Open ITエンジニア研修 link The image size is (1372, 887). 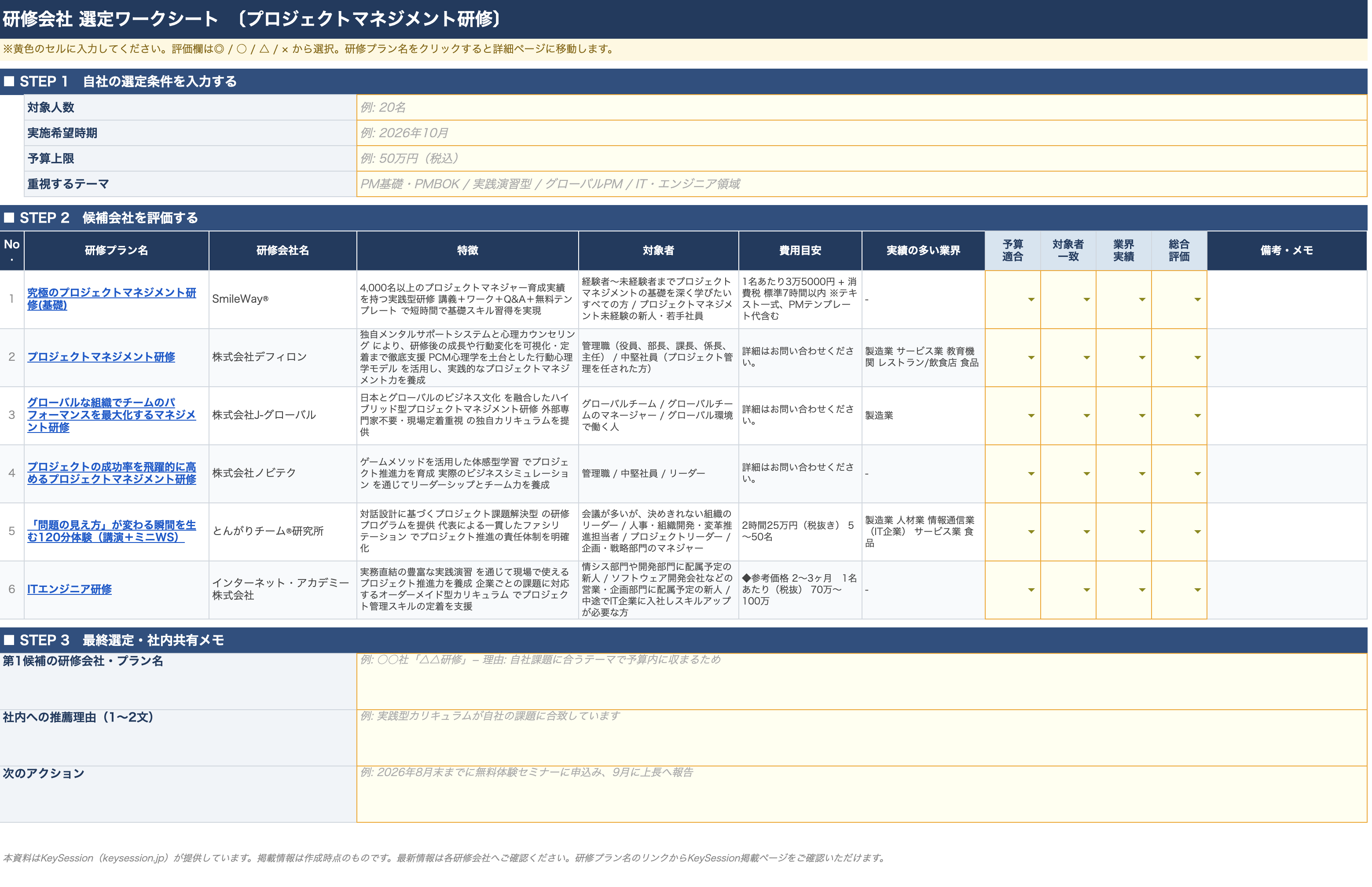(70, 589)
